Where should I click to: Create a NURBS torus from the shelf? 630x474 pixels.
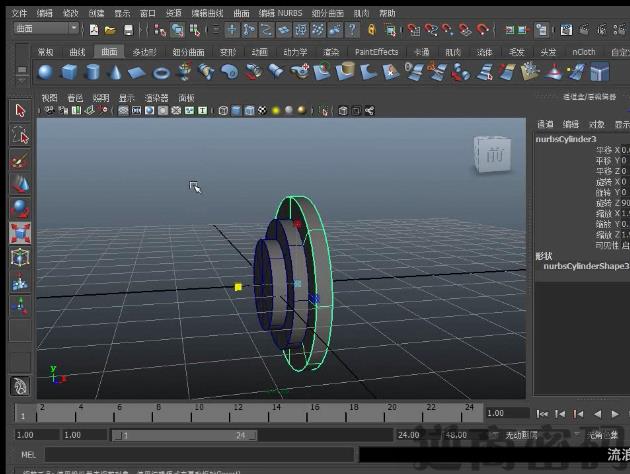point(161,72)
